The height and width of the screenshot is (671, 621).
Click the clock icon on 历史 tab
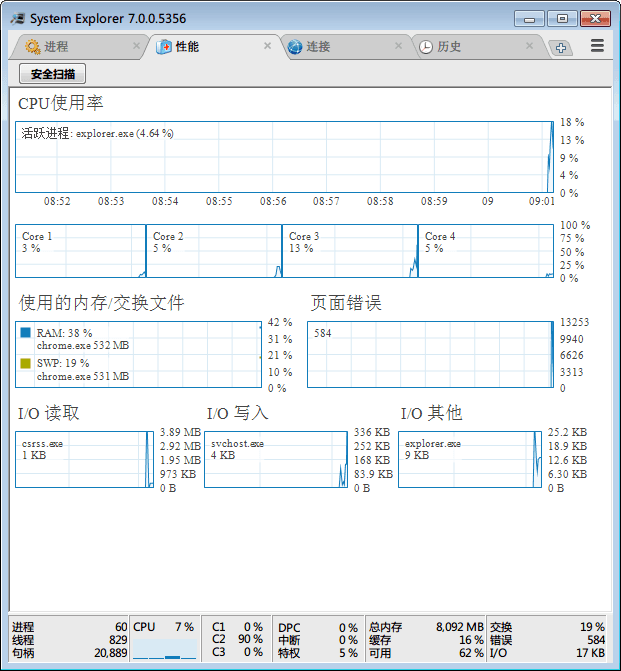[x=425, y=47]
